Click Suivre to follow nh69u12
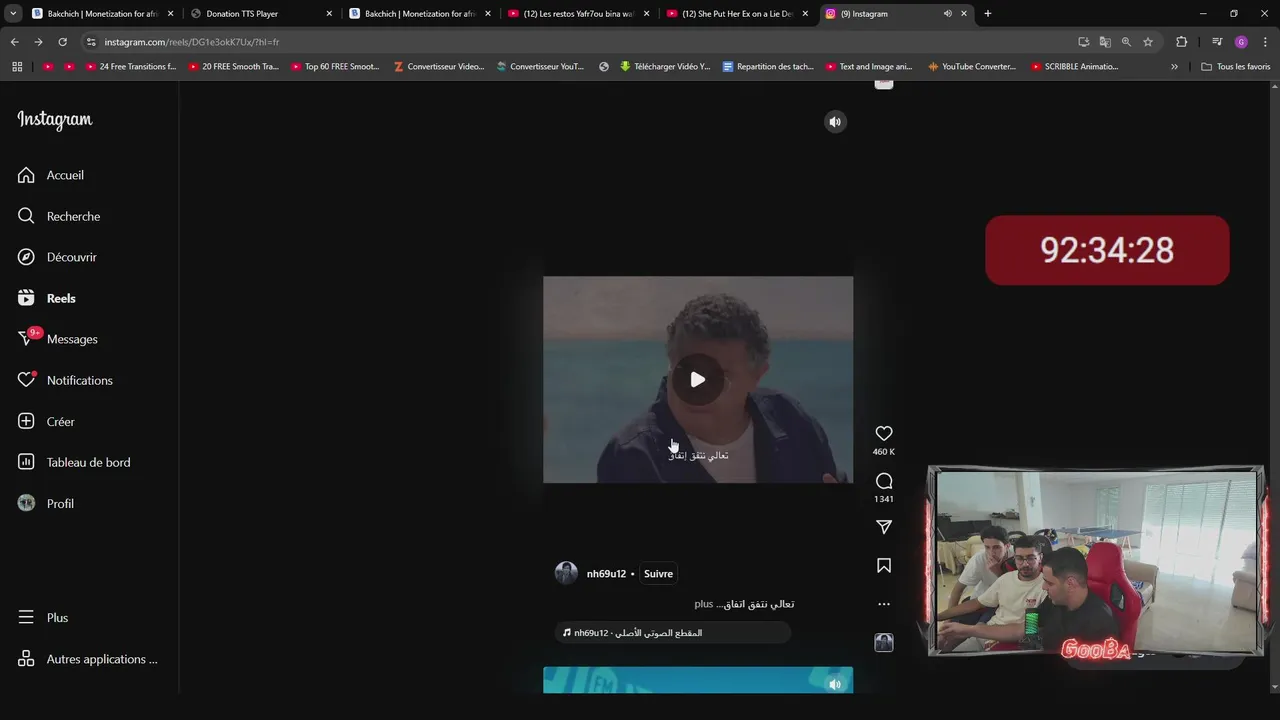 point(658,574)
